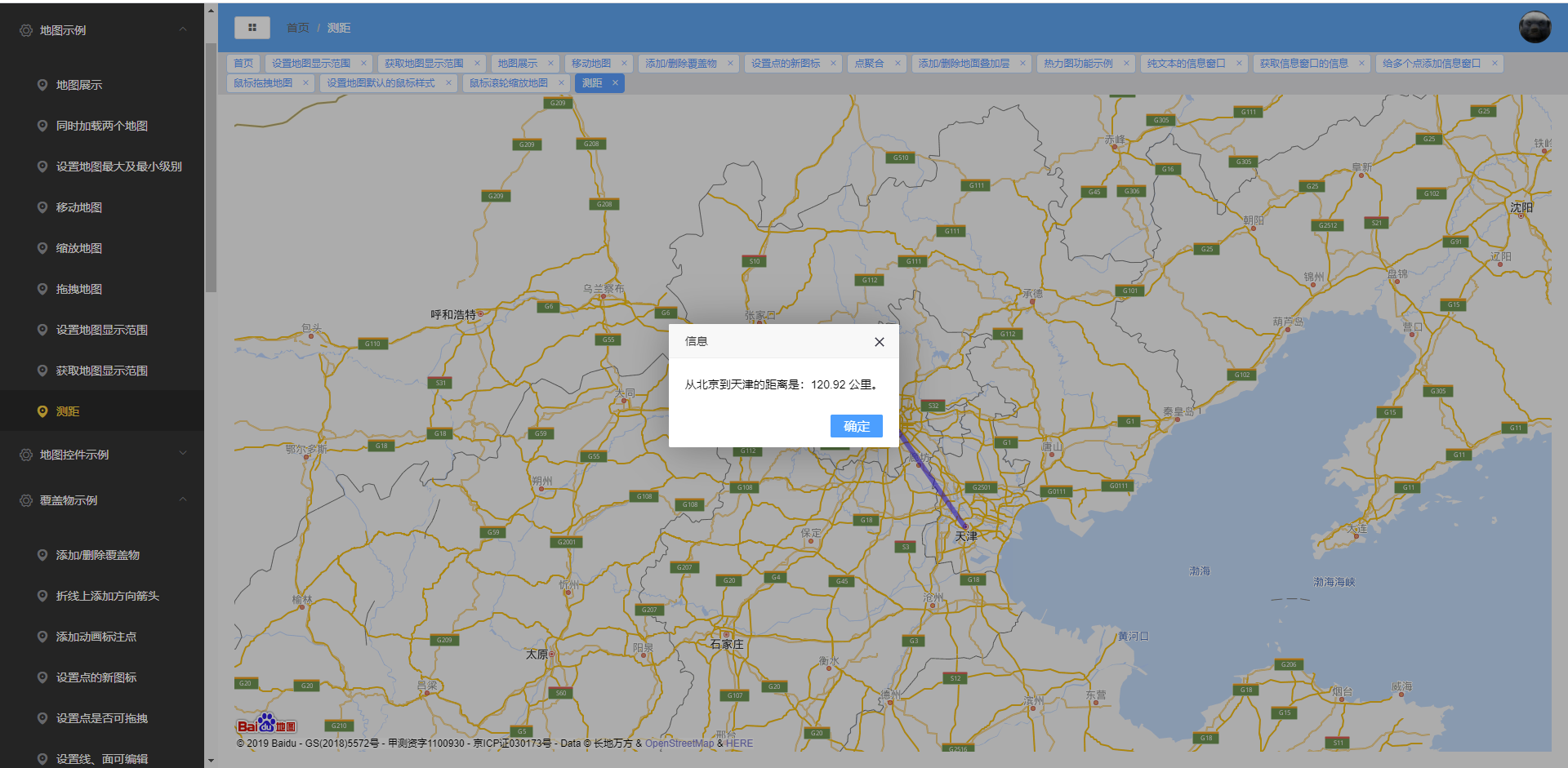Select 测距 in the sidebar menu
This screenshot has height=768, width=1568.
(102, 411)
